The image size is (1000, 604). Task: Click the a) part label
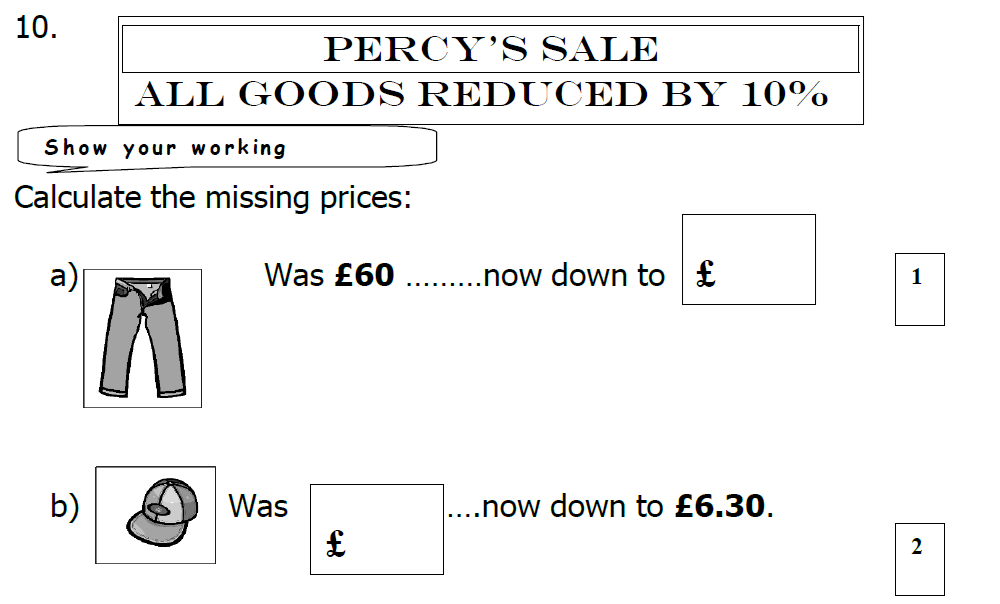click(64, 276)
